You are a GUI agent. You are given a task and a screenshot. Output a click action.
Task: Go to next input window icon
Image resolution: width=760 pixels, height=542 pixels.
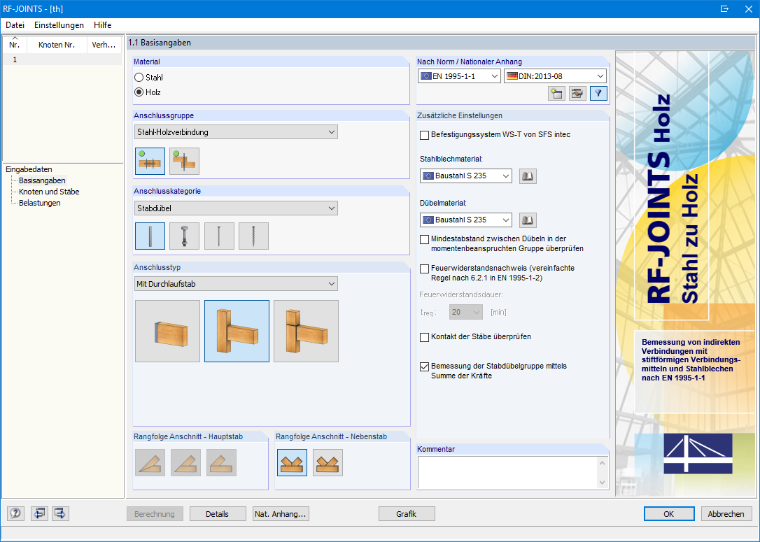pos(61,513)
